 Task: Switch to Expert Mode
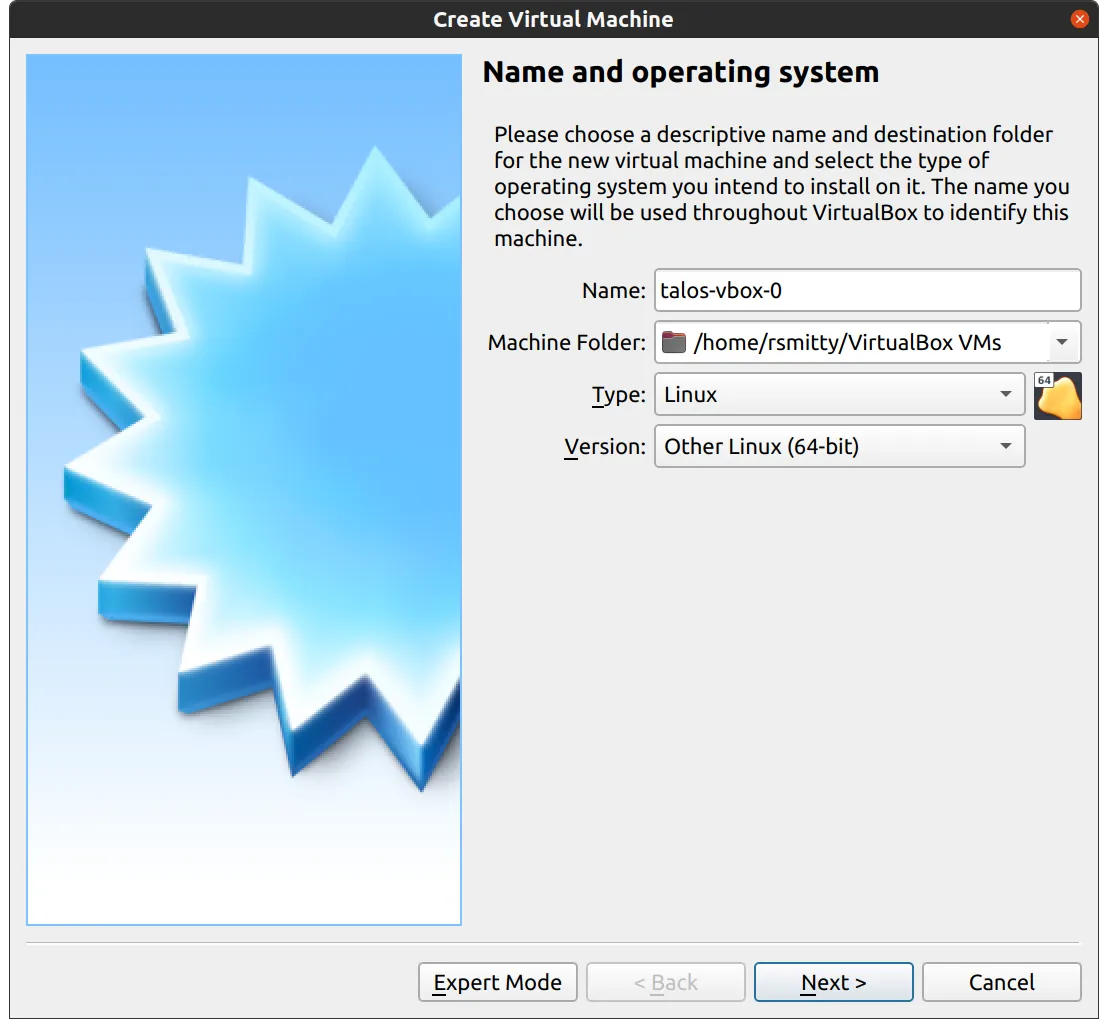pos(497,982)
